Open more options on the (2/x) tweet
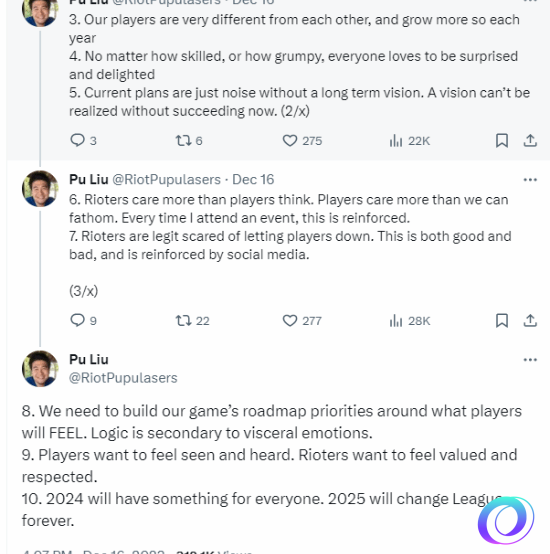 coord(530,1)
